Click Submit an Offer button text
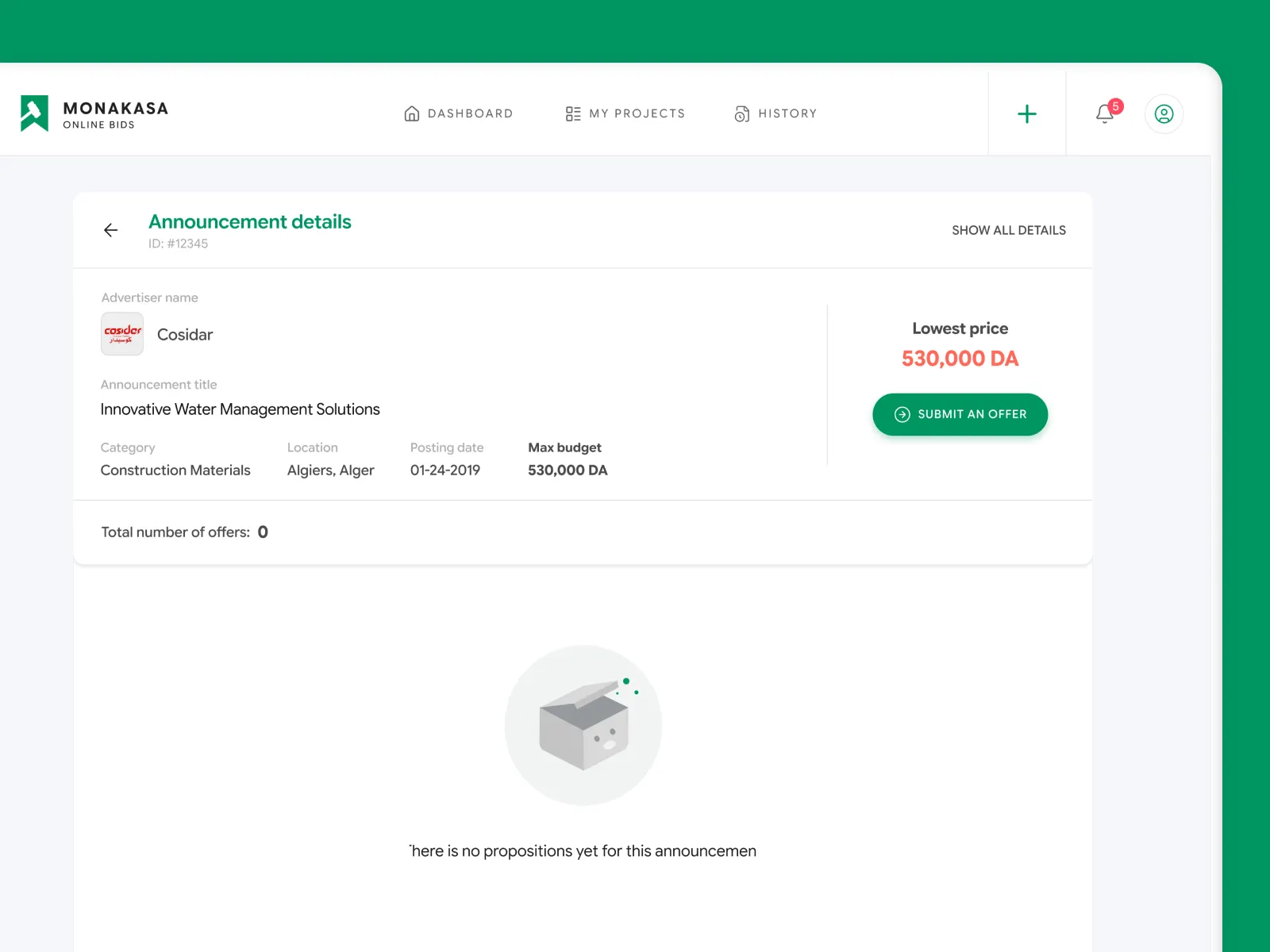 972,414
